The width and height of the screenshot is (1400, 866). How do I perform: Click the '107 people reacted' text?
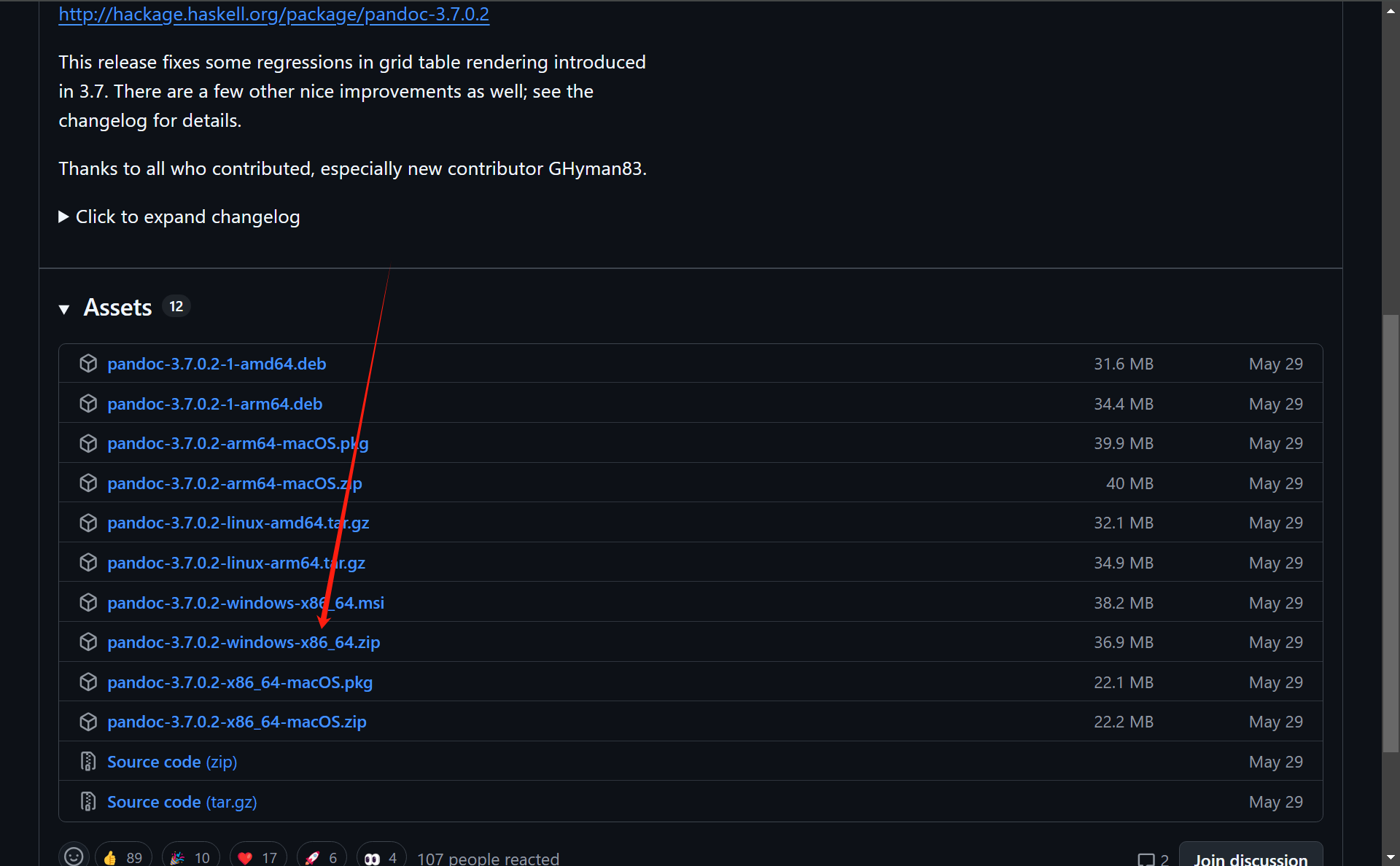[x=488, y=859]
